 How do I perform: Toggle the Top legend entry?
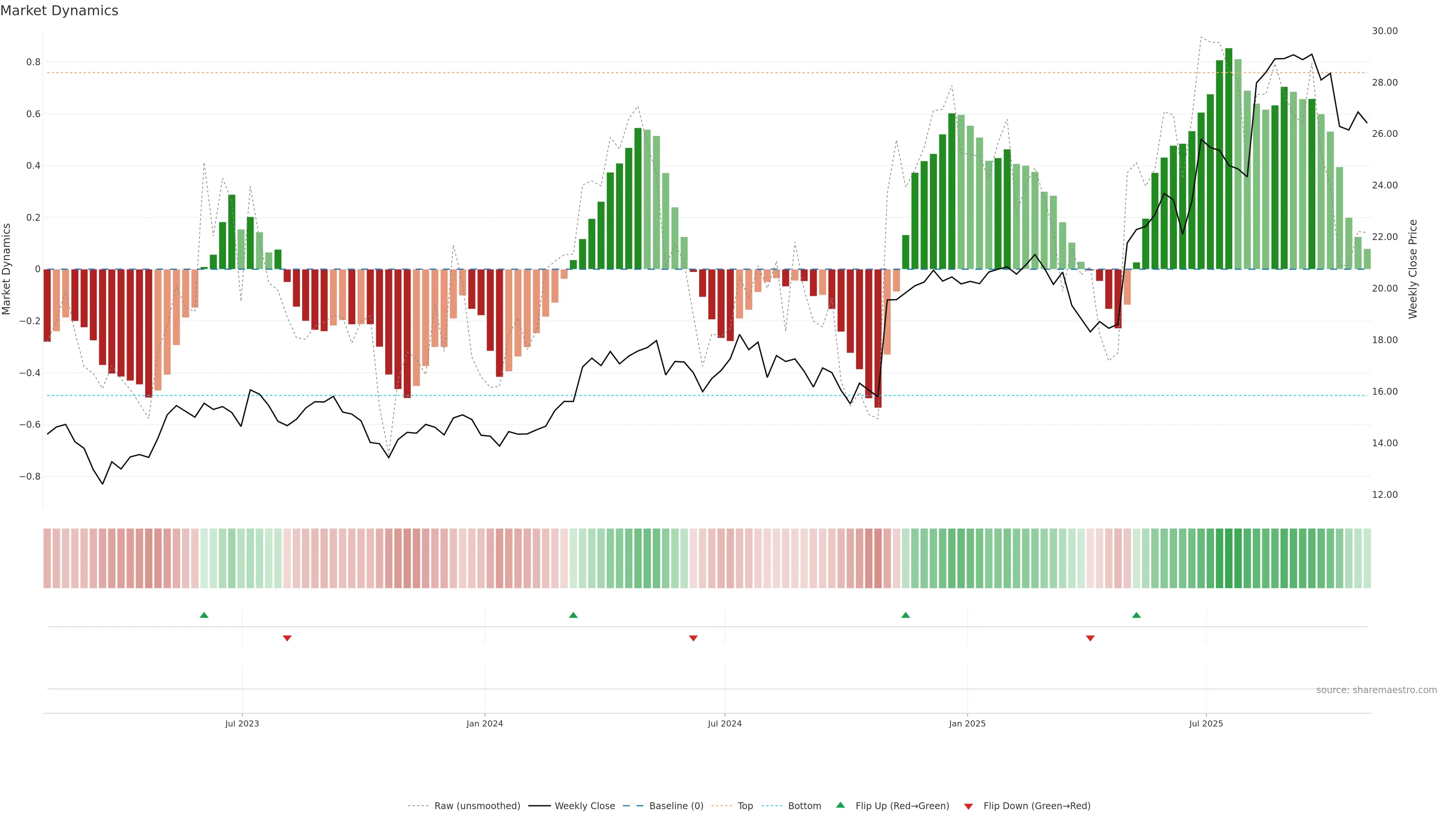(745, 806)
